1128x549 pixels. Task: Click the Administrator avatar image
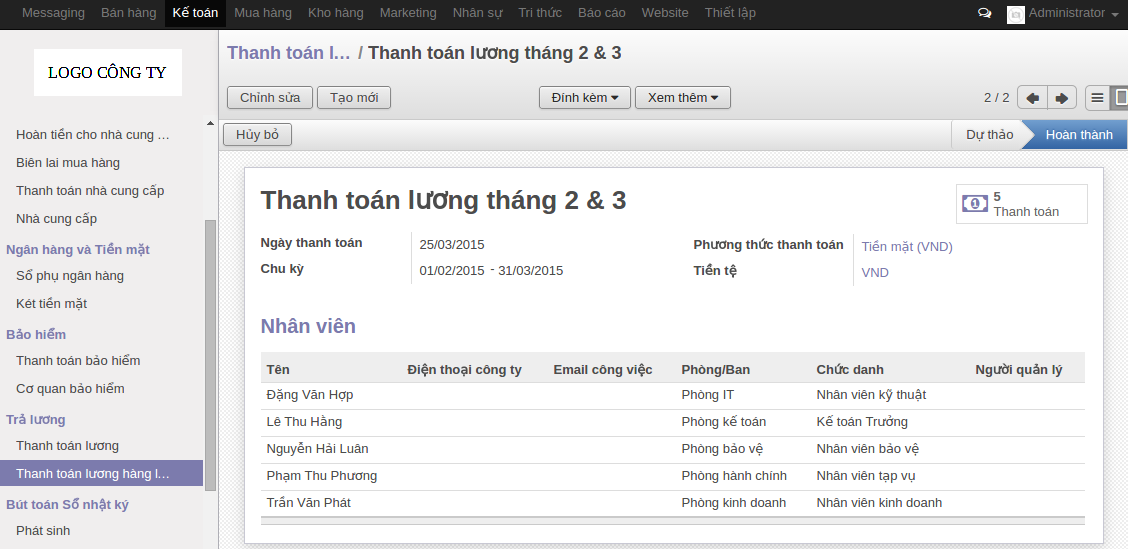1015,14
